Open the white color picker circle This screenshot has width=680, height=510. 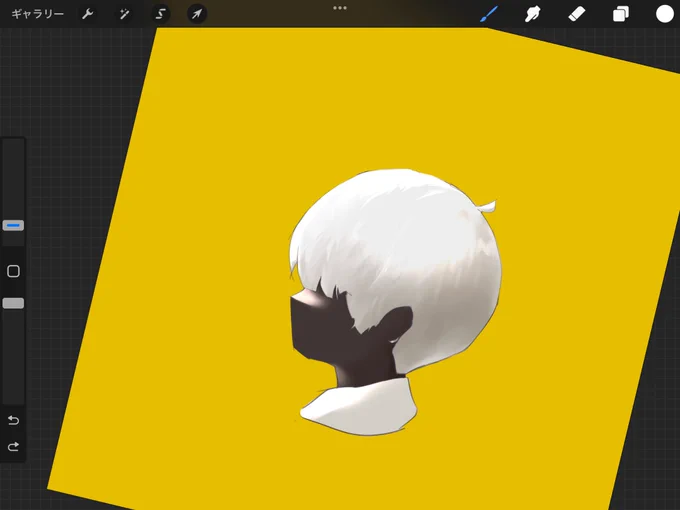click(664, 14)
